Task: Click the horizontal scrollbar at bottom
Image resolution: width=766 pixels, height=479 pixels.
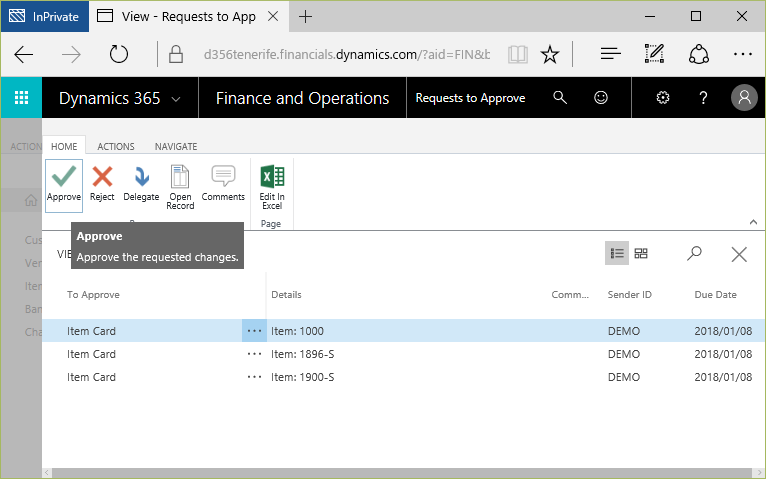Action: click(x=401, y=473)
